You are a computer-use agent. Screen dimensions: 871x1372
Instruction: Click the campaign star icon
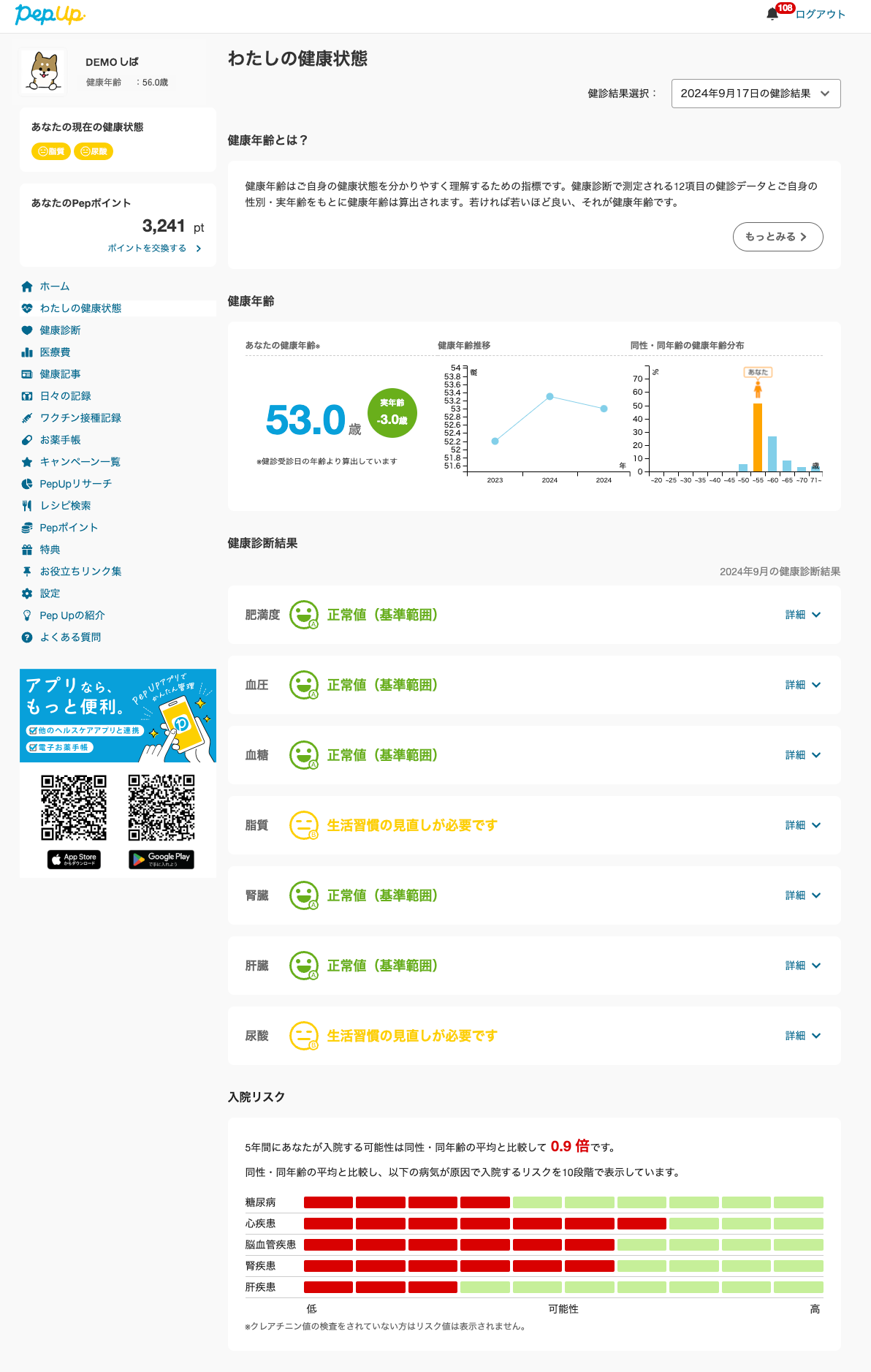27,462
